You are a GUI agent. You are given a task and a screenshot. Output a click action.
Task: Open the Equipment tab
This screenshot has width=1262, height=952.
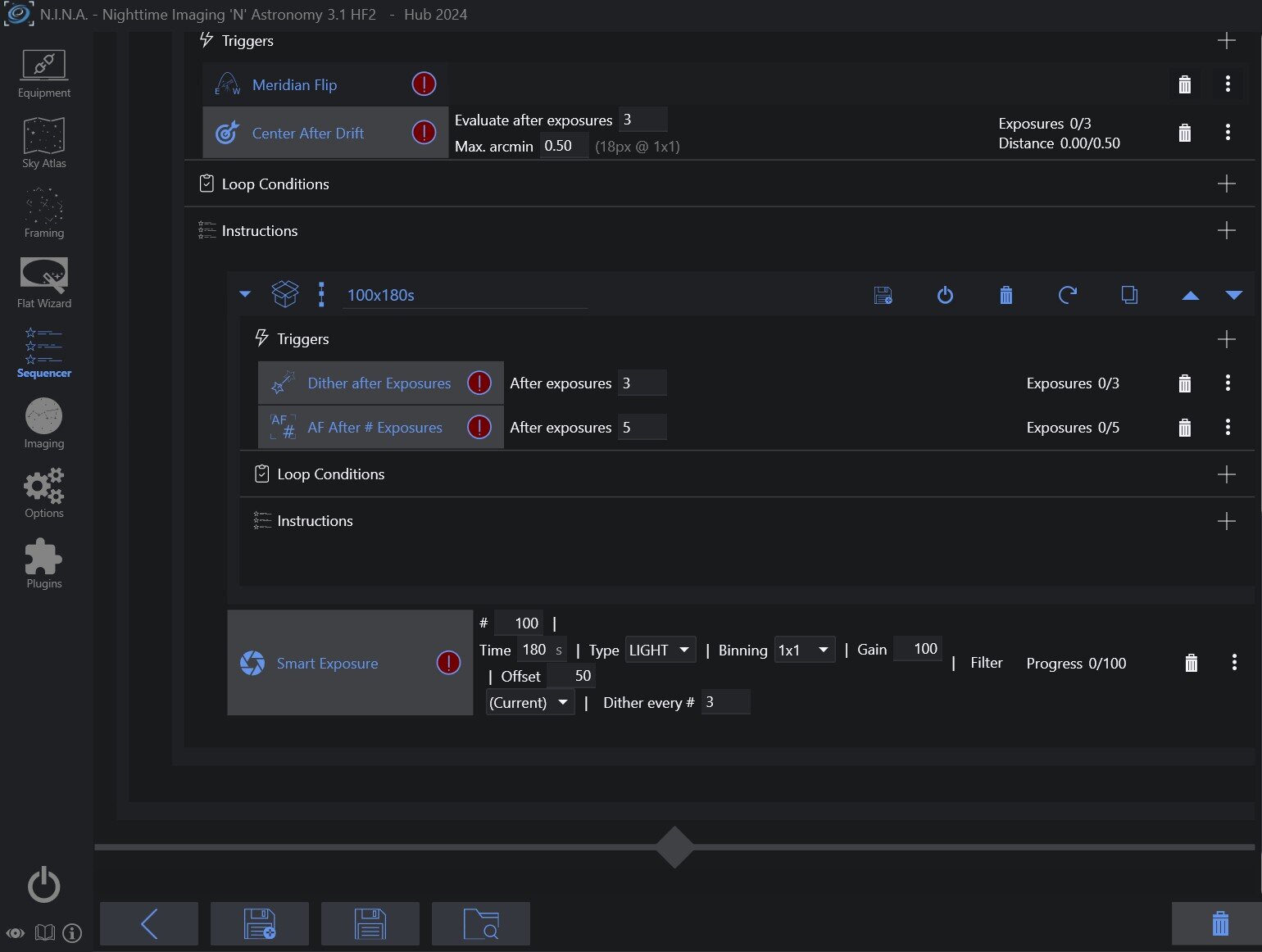(x=44, y=74)
